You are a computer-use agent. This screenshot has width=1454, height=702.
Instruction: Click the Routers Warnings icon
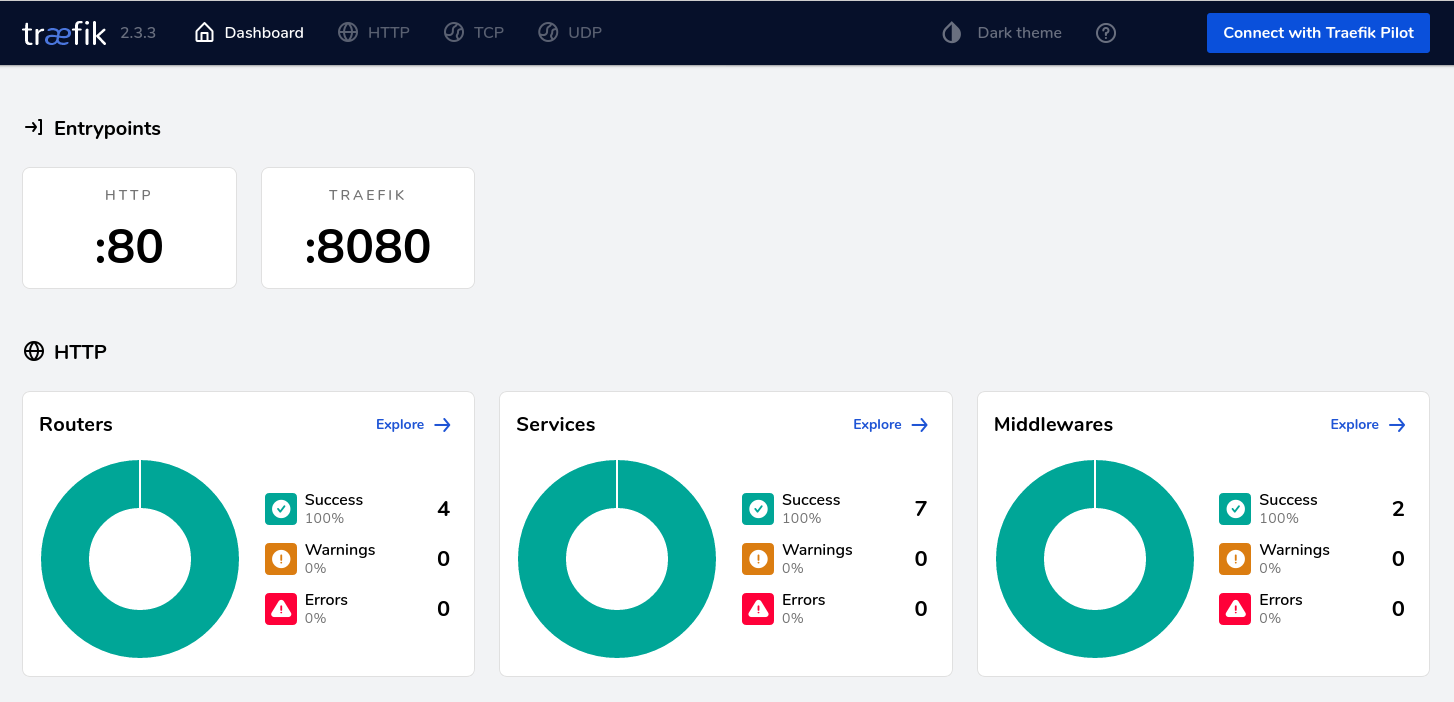click(x=281, y=559)
